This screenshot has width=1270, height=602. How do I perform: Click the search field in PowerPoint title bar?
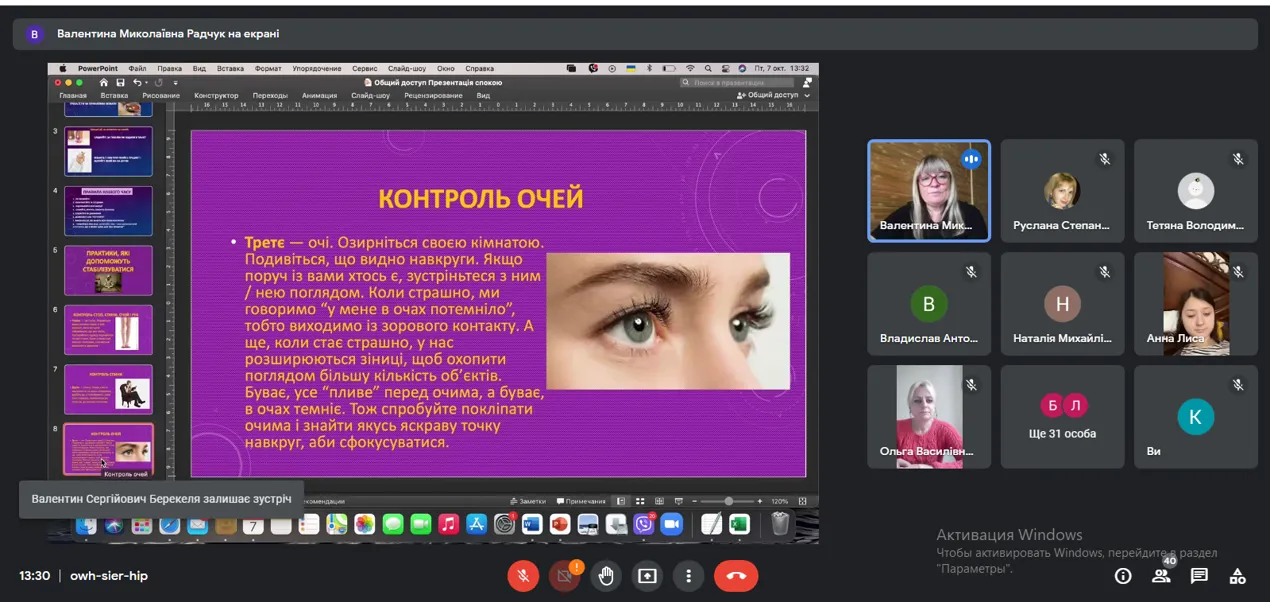coord(737,82)
